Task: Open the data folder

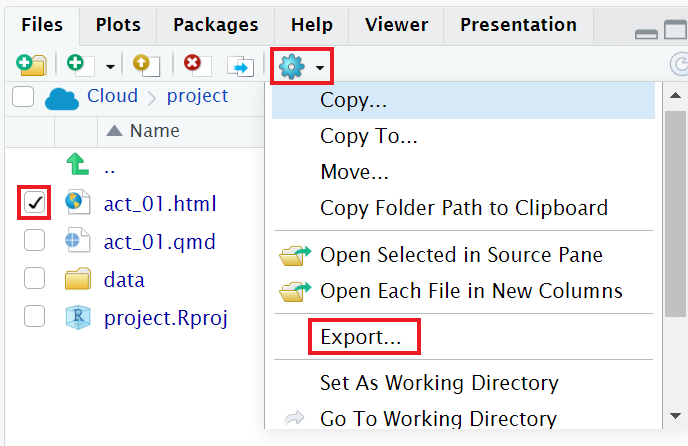Action: (124, 280)
